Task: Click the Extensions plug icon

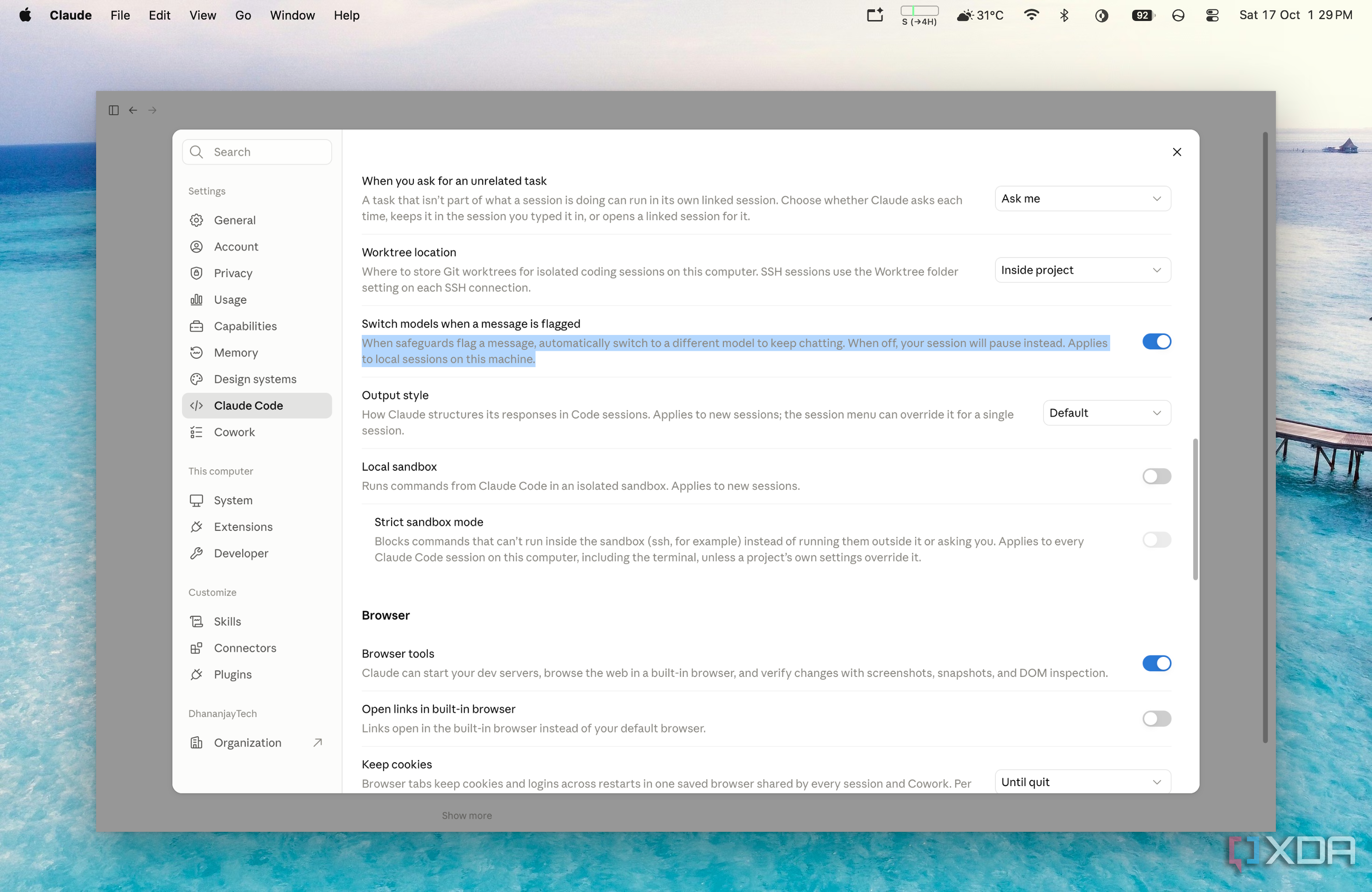Action: tap(196, 527)
